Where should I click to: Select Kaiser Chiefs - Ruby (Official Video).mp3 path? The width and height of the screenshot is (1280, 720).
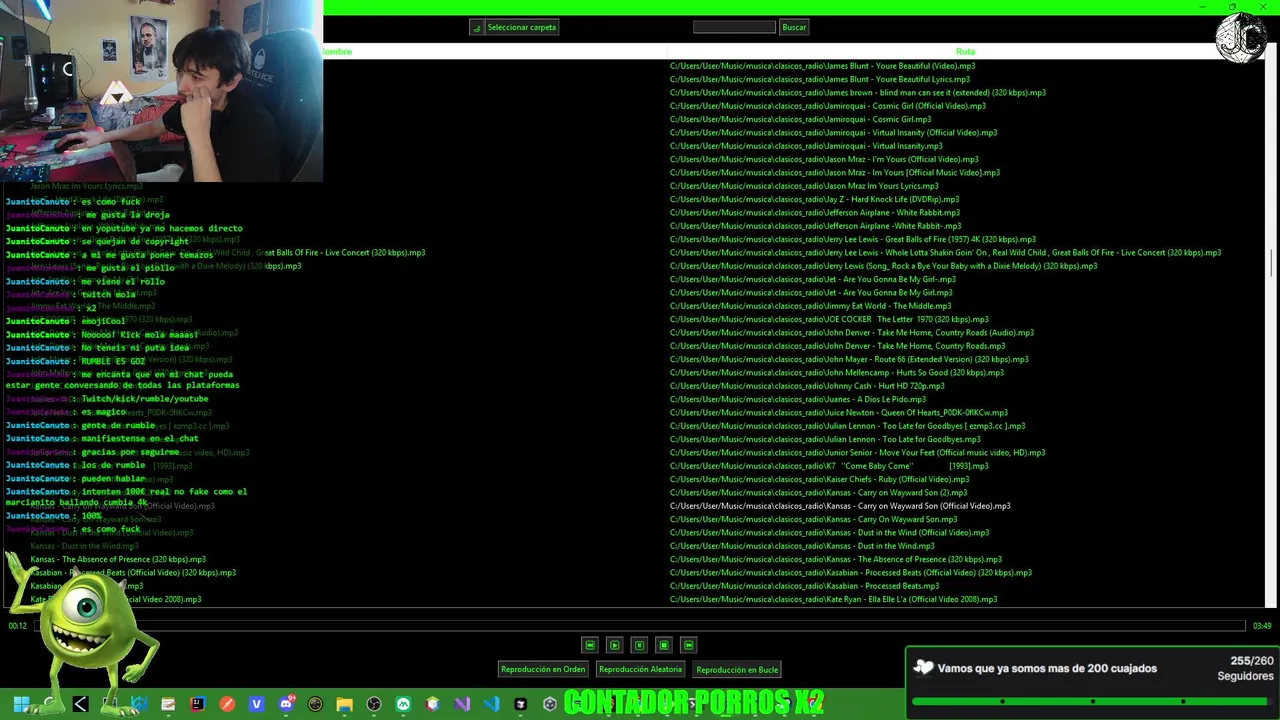819,479
